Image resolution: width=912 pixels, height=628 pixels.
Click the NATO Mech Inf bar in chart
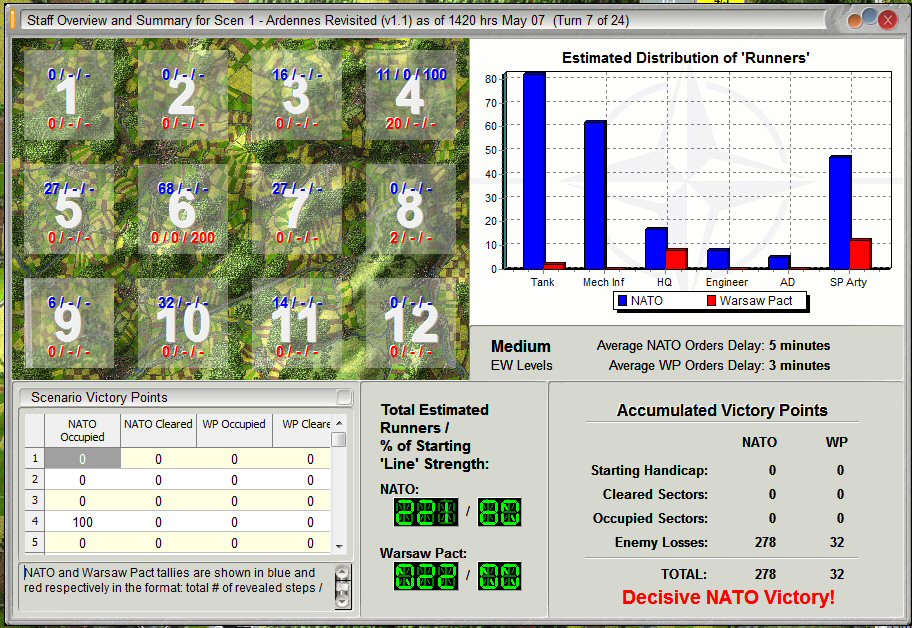[x=595, y=195]
